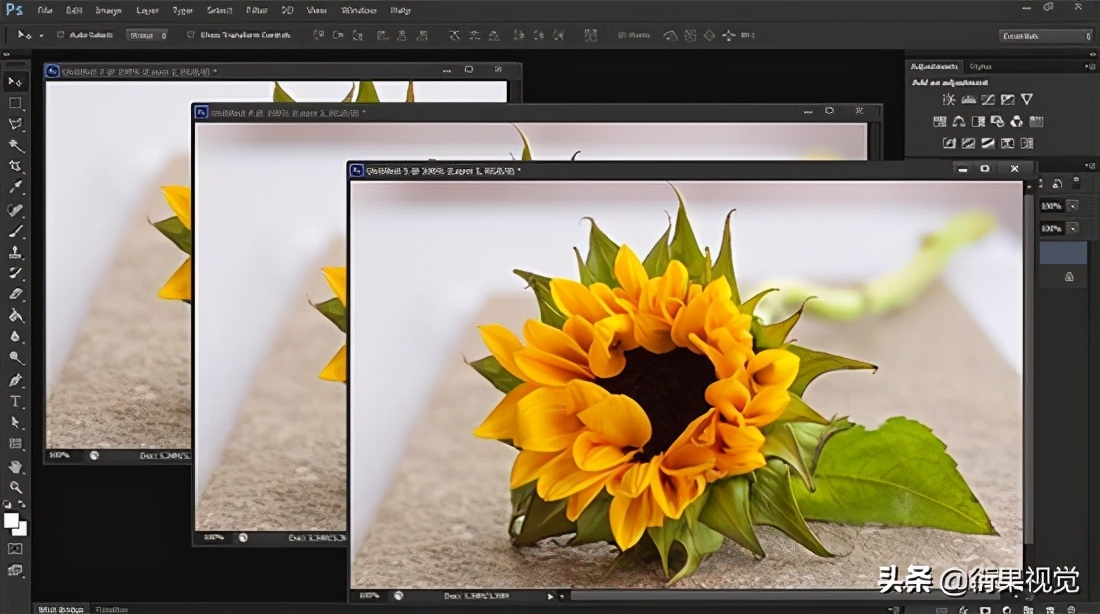Pick the Lasso tool
Image resolution: width=1100 pixels, height=614 pixels.
coord(15,124)
